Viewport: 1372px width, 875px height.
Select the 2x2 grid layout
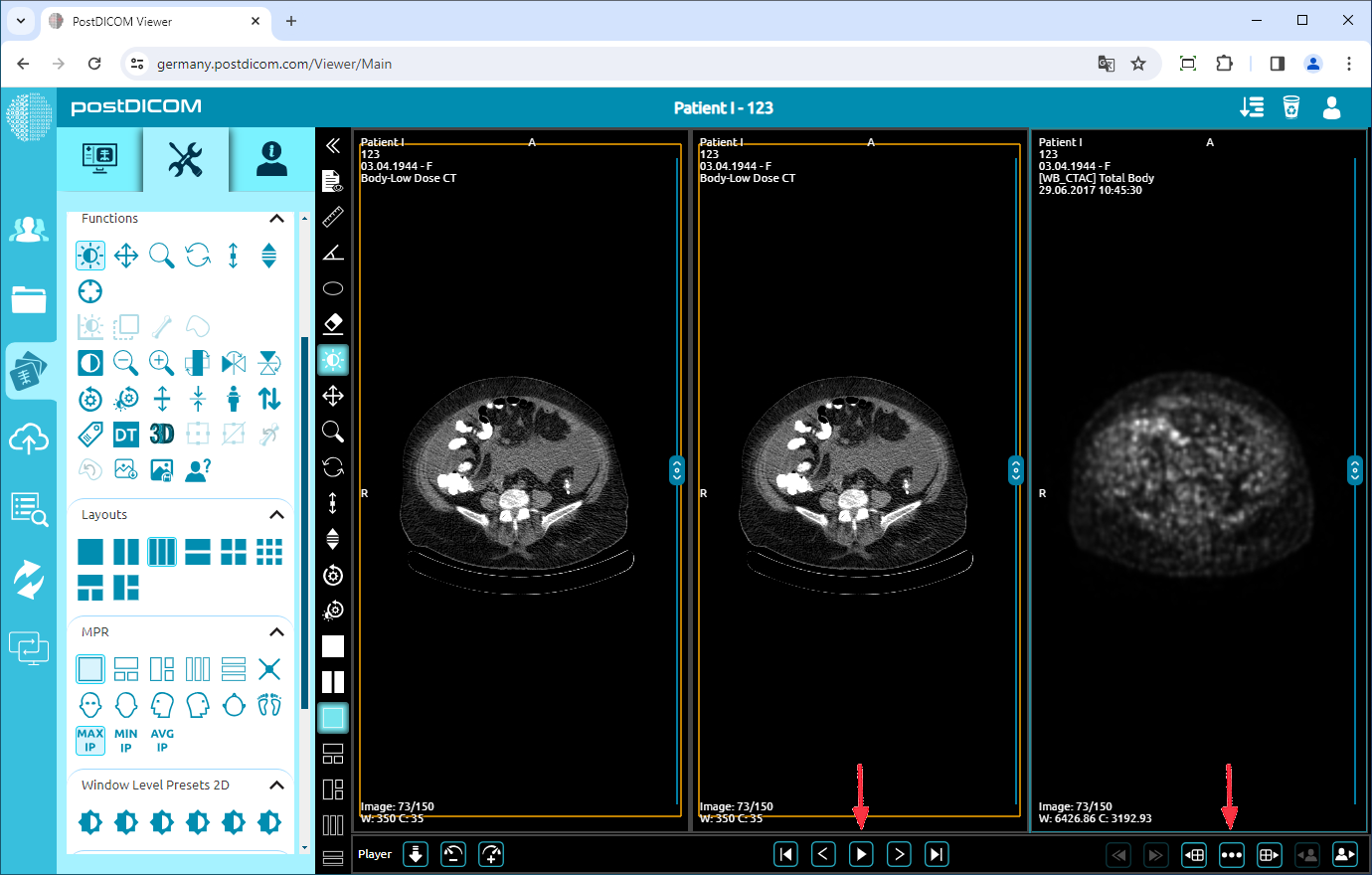(234, 552)
